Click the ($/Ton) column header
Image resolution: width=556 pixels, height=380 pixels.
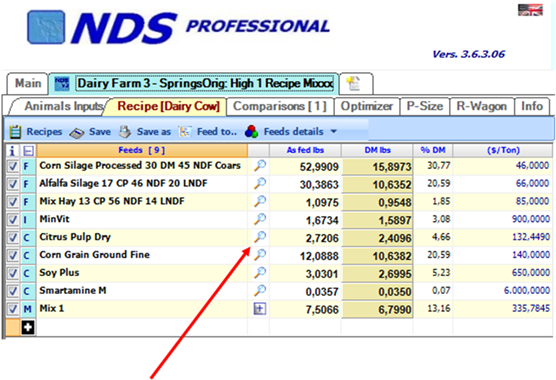pyautogui.click(x=503, y=150)
